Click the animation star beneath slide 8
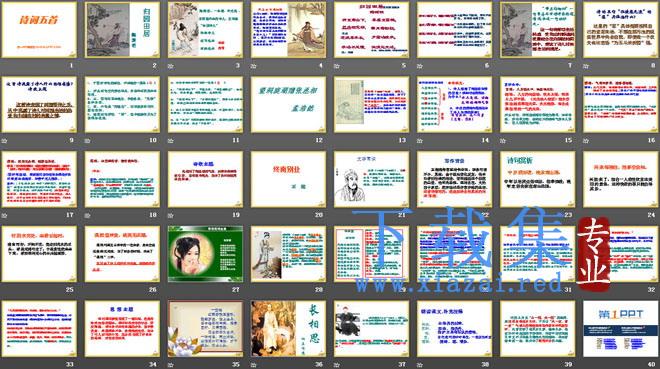Screen dimensions: 660x369 point(587,66)
